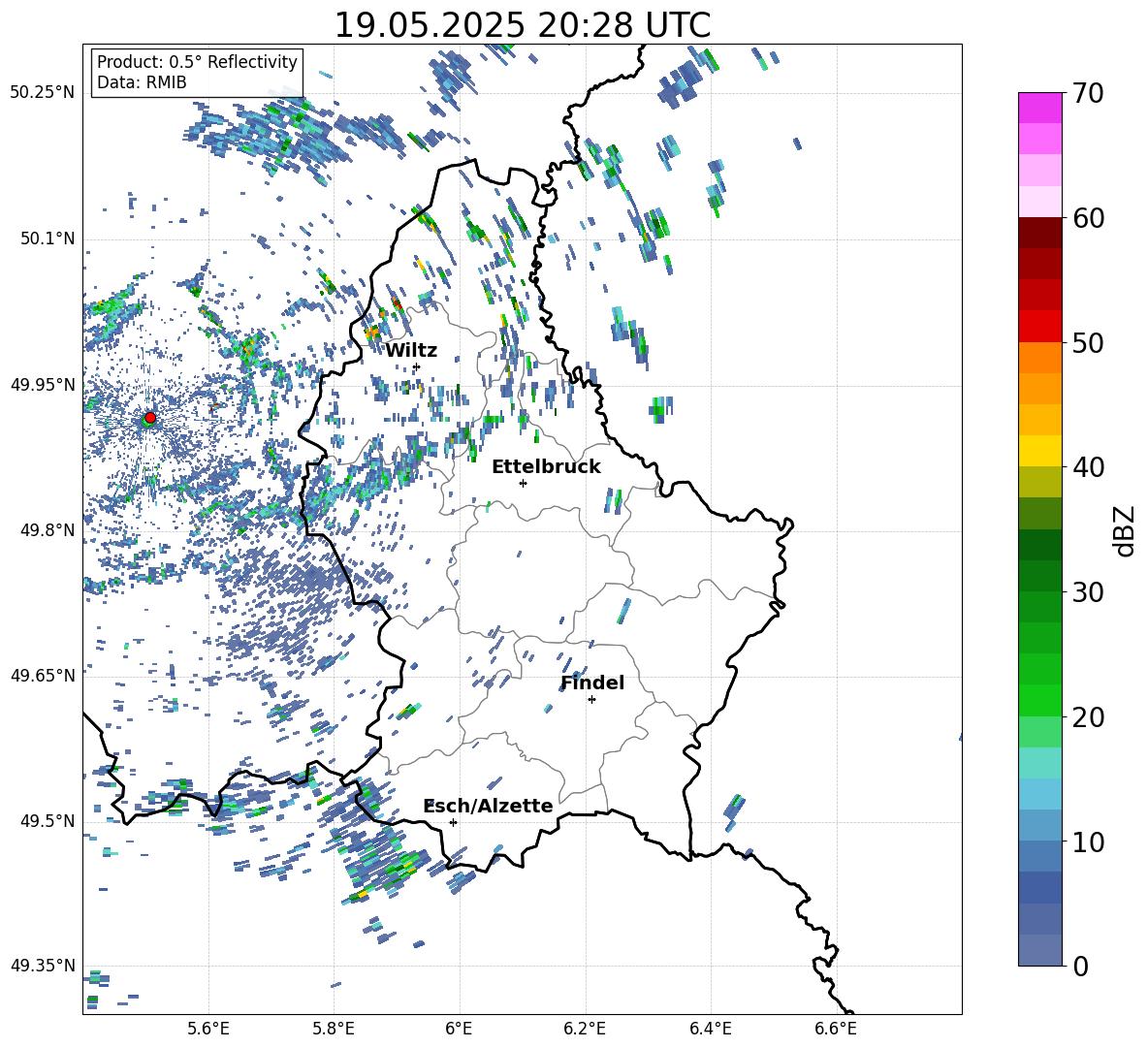The image size is (1148, 1048).
Task: Click the dark maroon swatch just below 60
Action: click(x=1039, y=233)
